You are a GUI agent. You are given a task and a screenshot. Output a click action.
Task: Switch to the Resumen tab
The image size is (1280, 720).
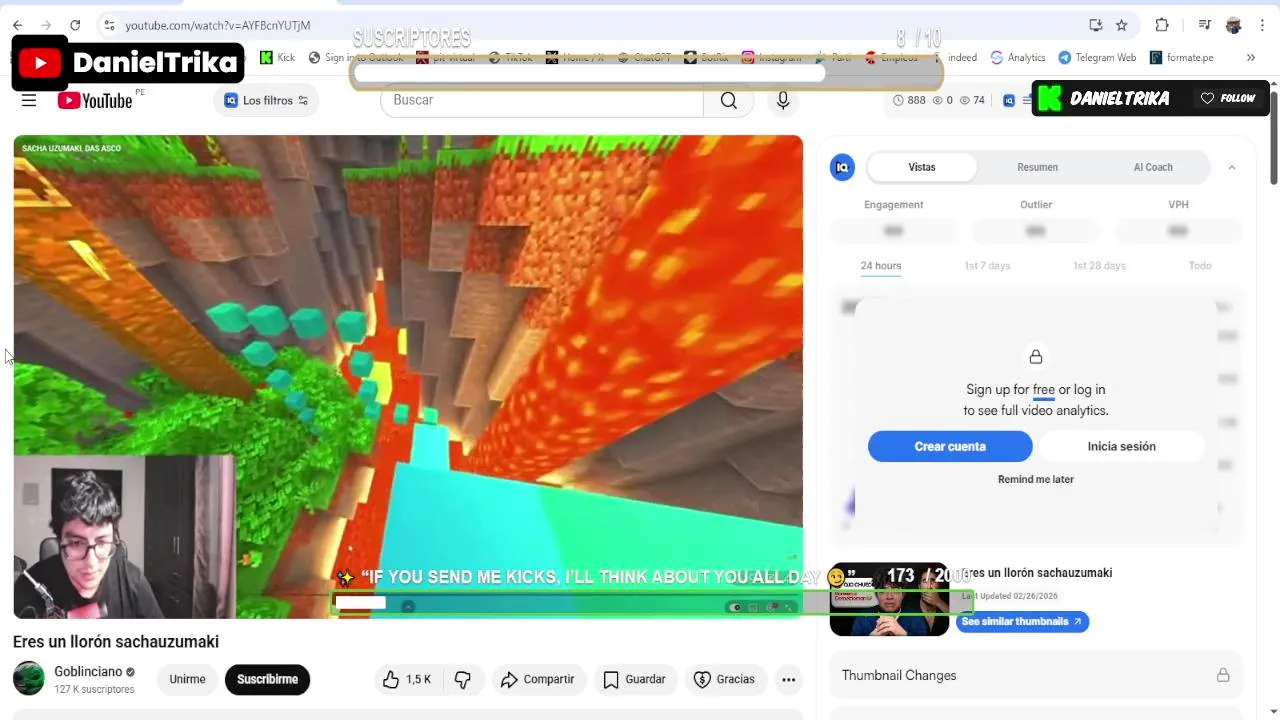point(1038,167)
